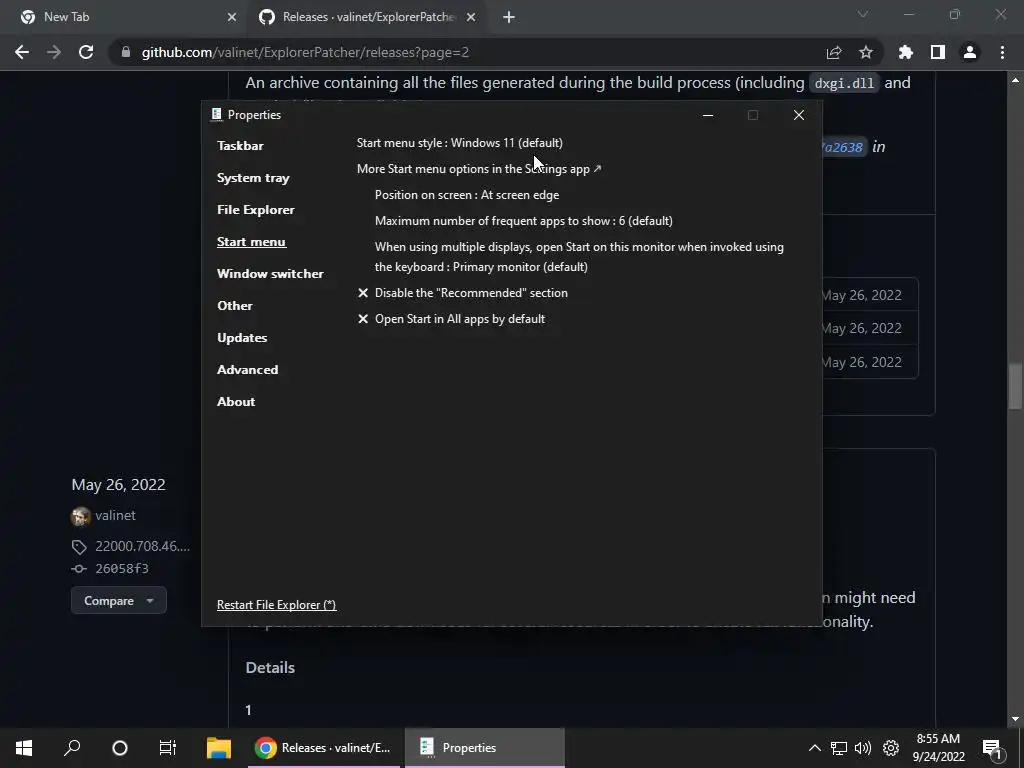Screen dimensions: 1024x768
Task: Click scroll-down arrow of page scrollbar
Action: [1015, 719]
